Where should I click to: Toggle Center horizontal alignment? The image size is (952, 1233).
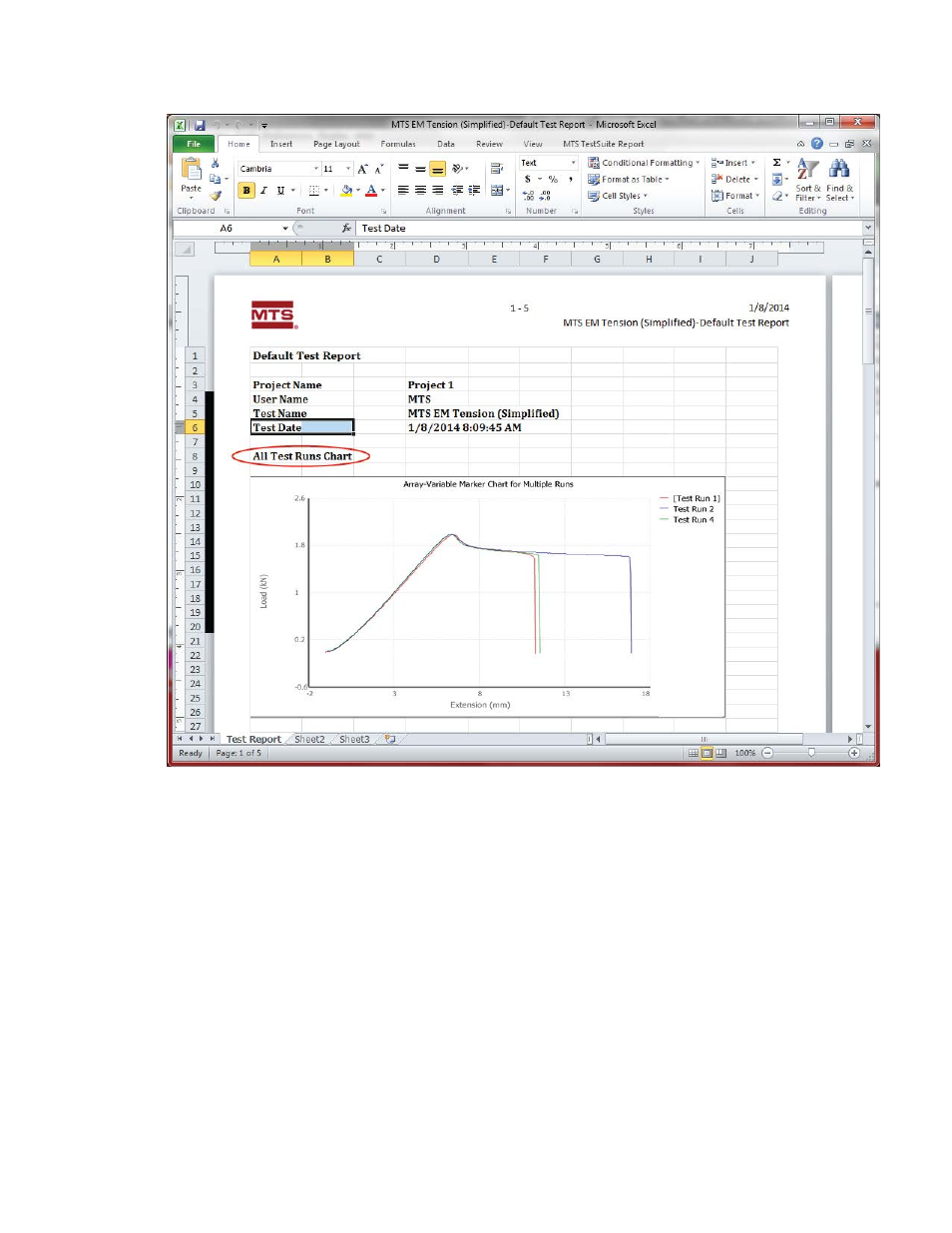[420, 190]
